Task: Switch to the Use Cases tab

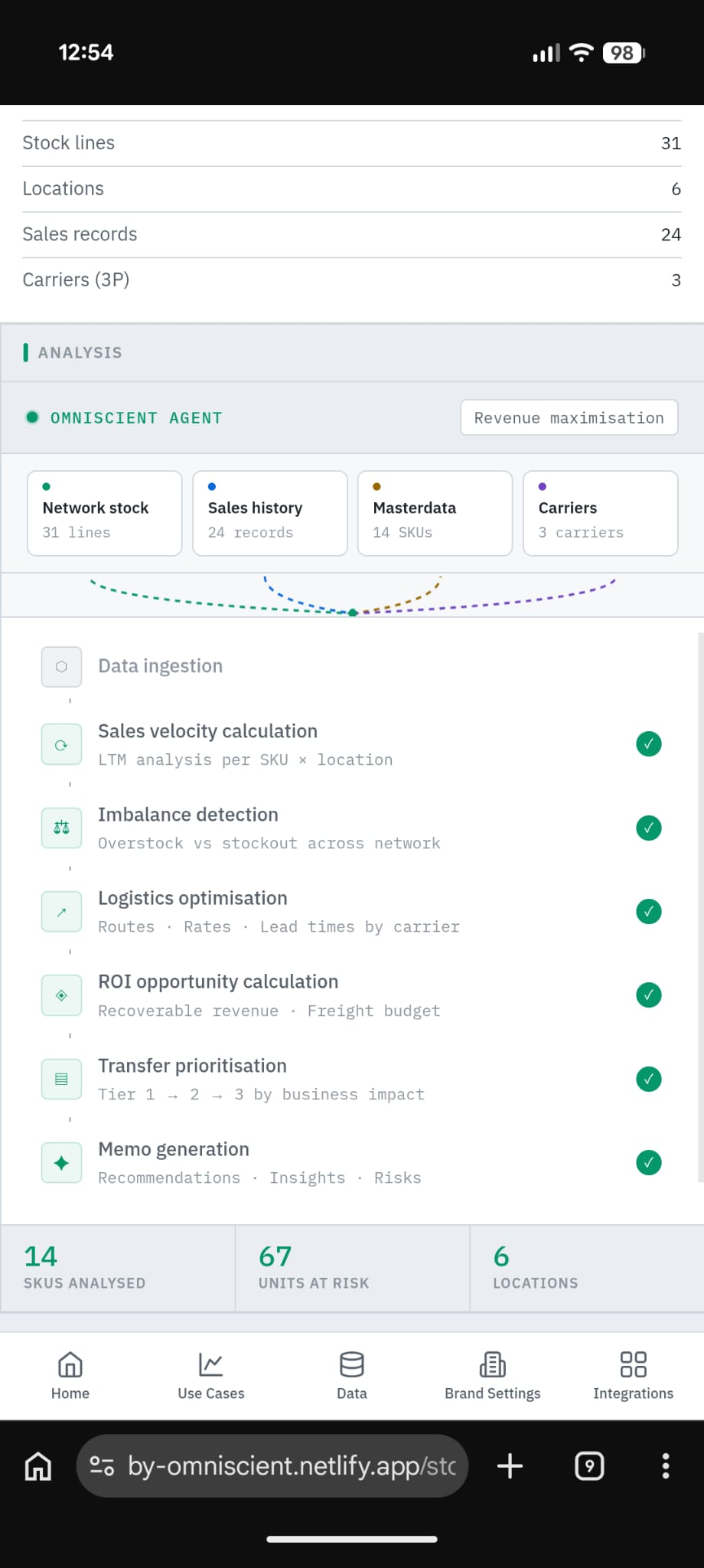Action: tap(211, 1376)
